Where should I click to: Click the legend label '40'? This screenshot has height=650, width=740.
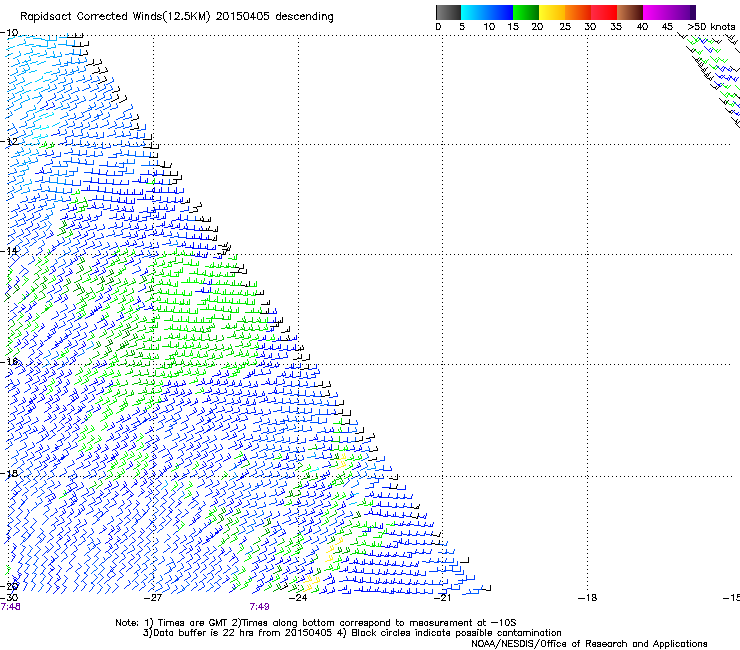click(x=642, y=27)
